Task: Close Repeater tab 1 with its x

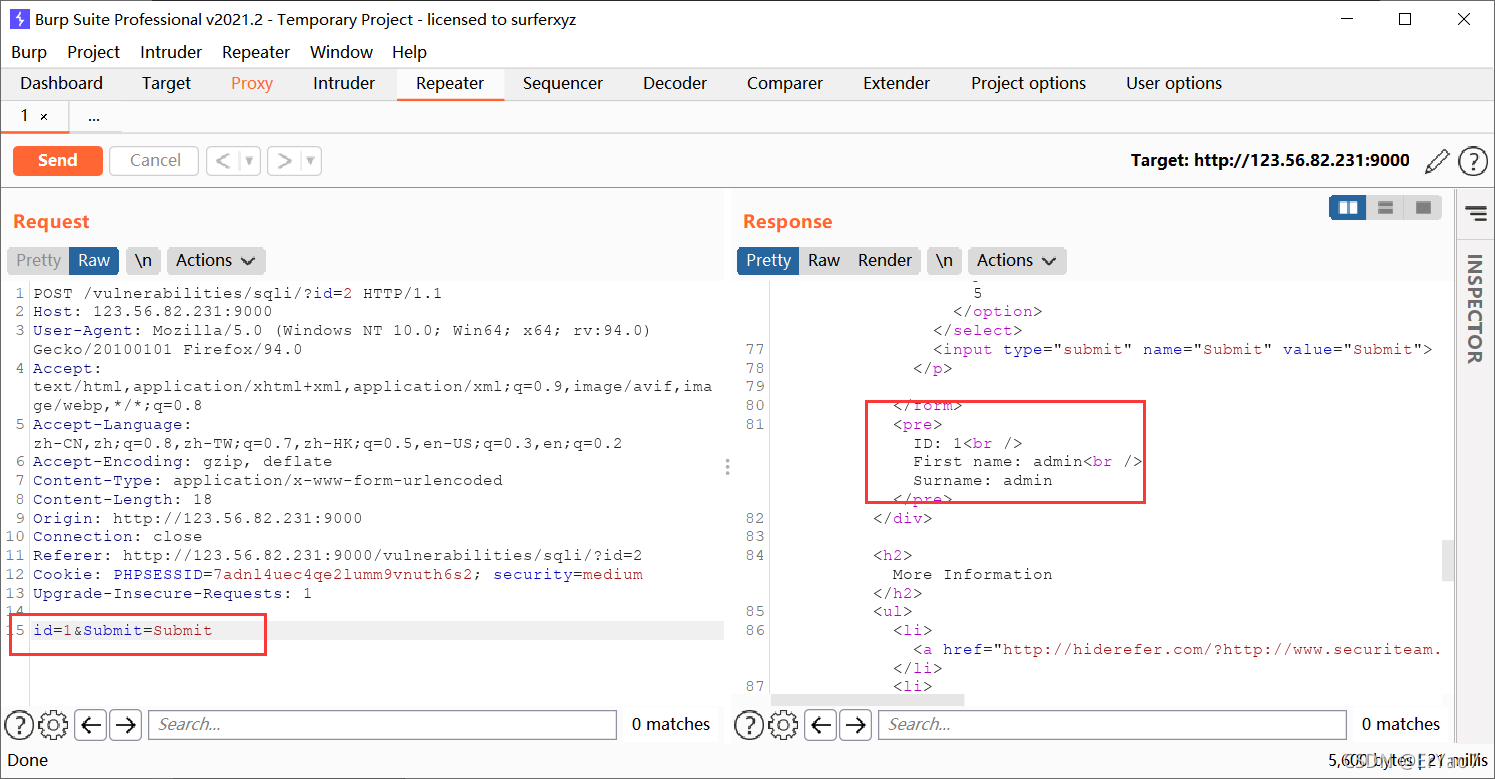Action: click(x=44, y=117)
